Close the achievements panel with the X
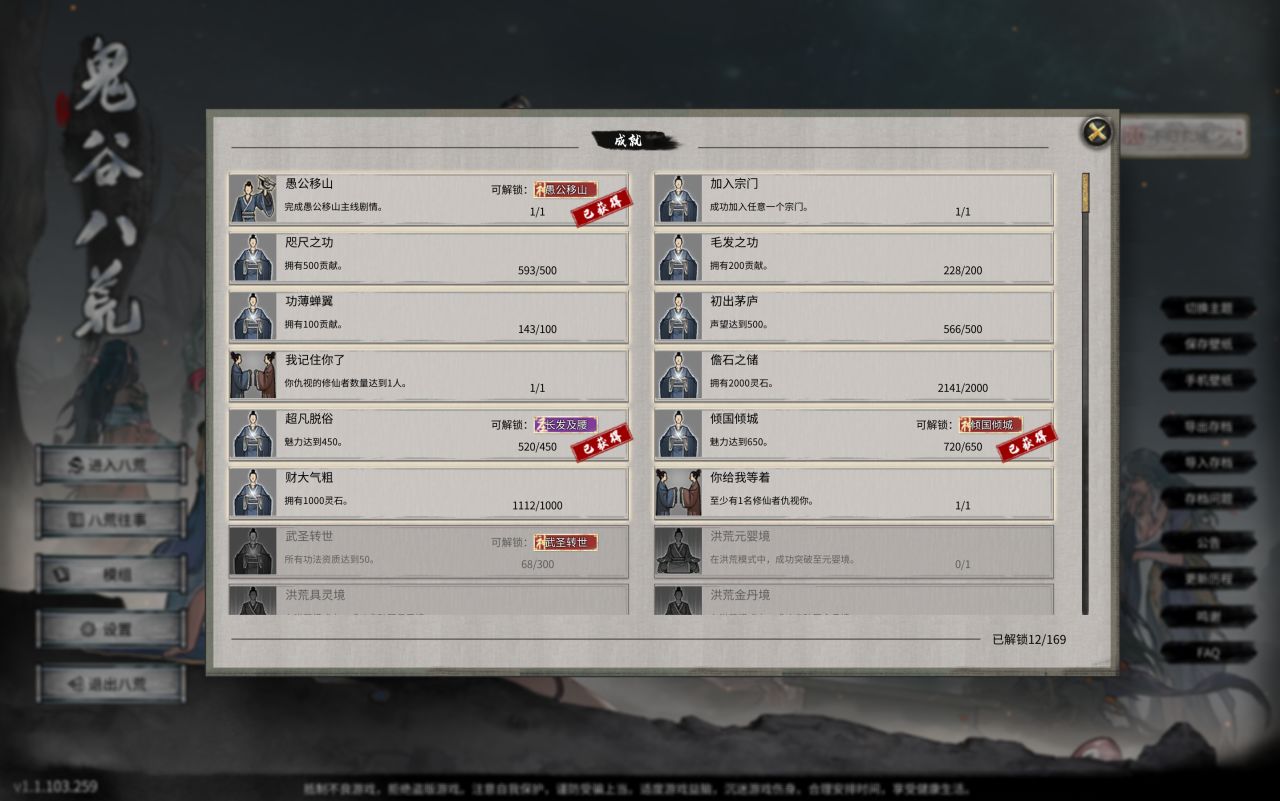The height and width of the screenshot is (801, 1280). coord(1097,132)
